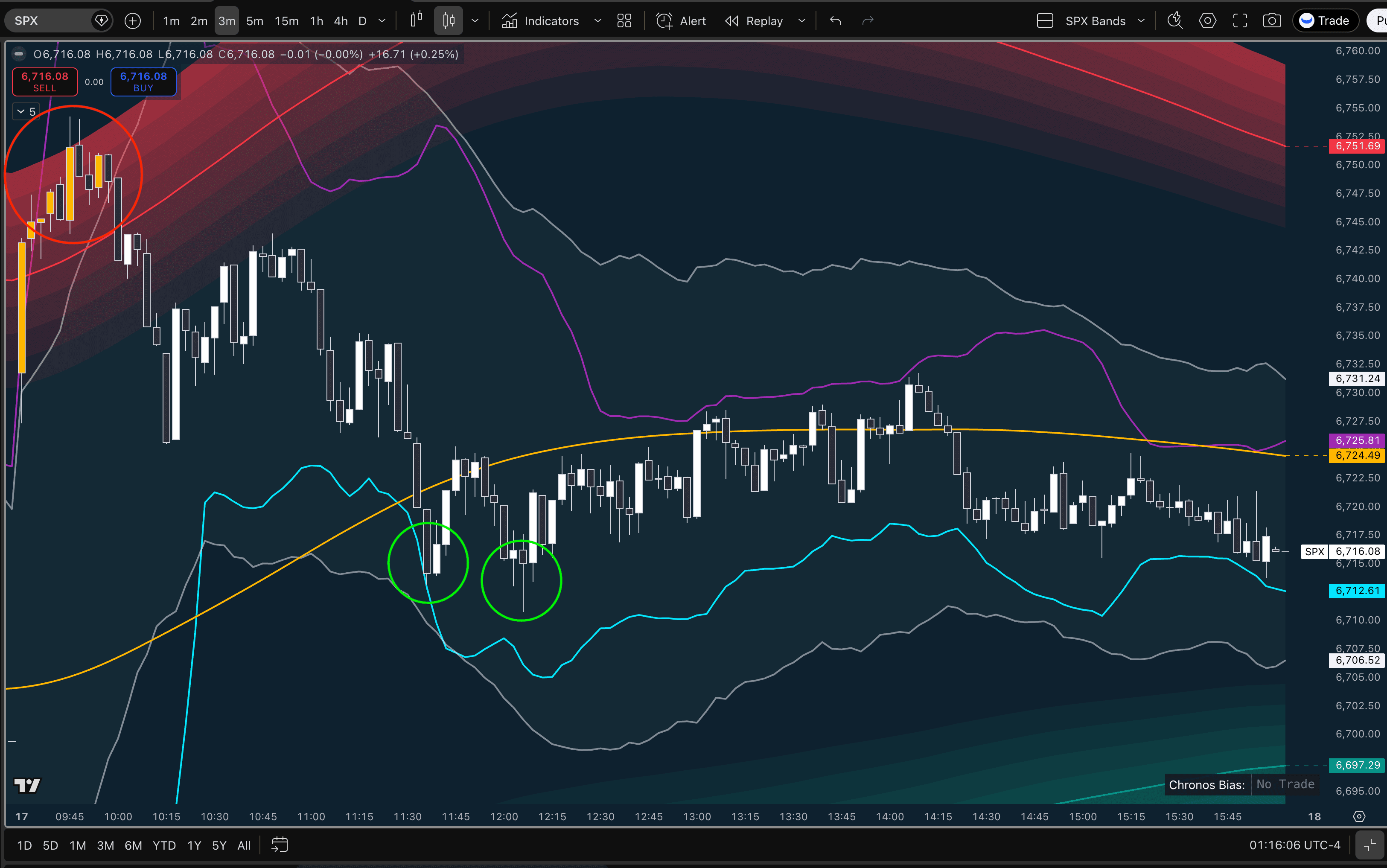
Task: Open chart settings via the gear icon
Action: pyautogui.click(x=1208, y=20)
